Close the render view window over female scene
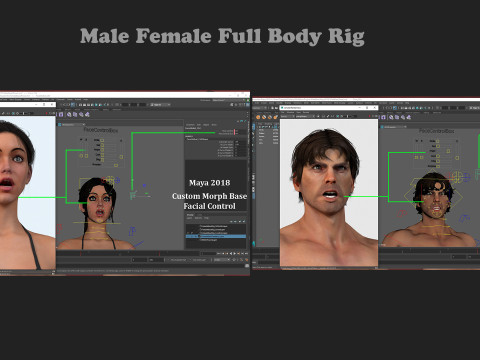 coord(52,104)
